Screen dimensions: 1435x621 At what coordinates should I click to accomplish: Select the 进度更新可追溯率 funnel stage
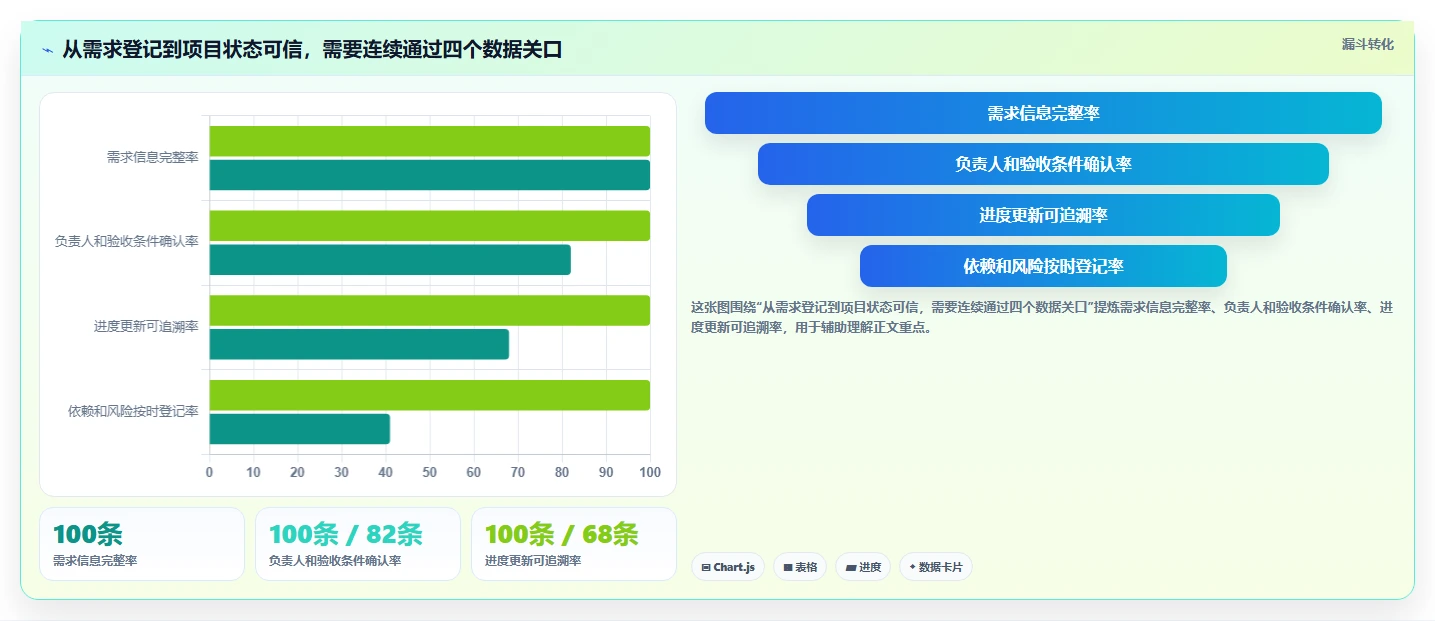1043,215
